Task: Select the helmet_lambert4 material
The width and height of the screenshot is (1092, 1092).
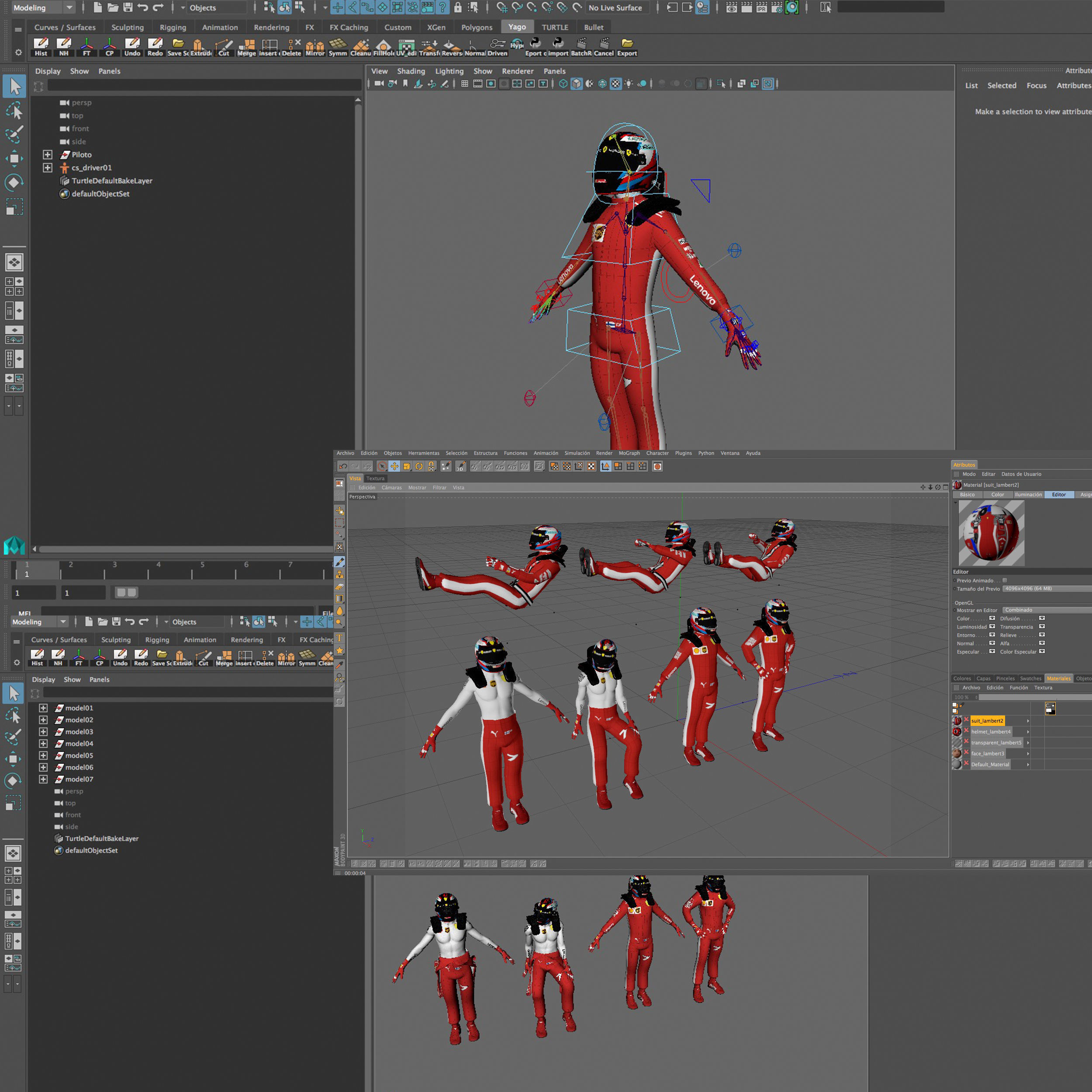Action: tap(991, 731)
